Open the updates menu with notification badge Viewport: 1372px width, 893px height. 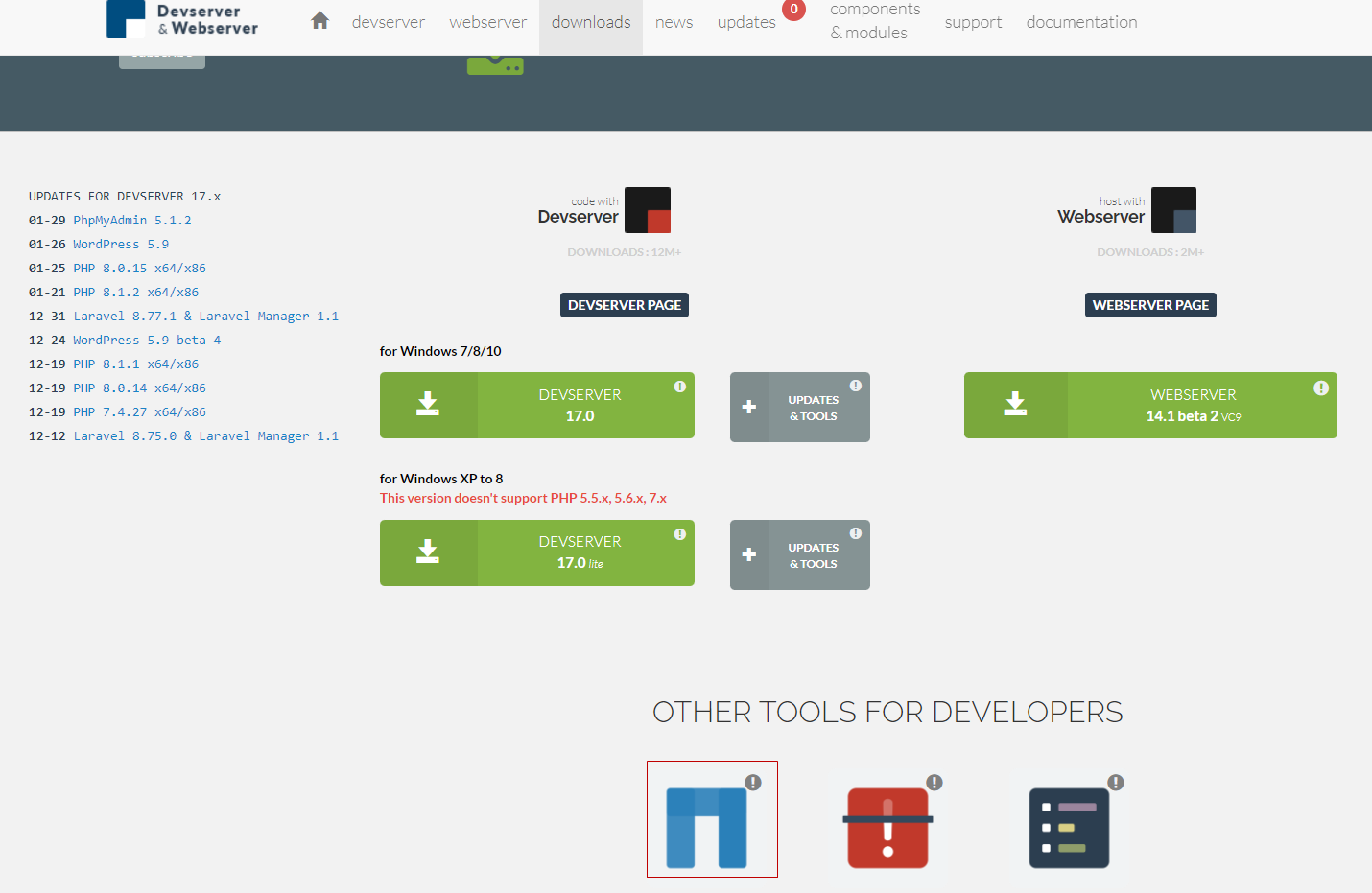pos(746,22)
